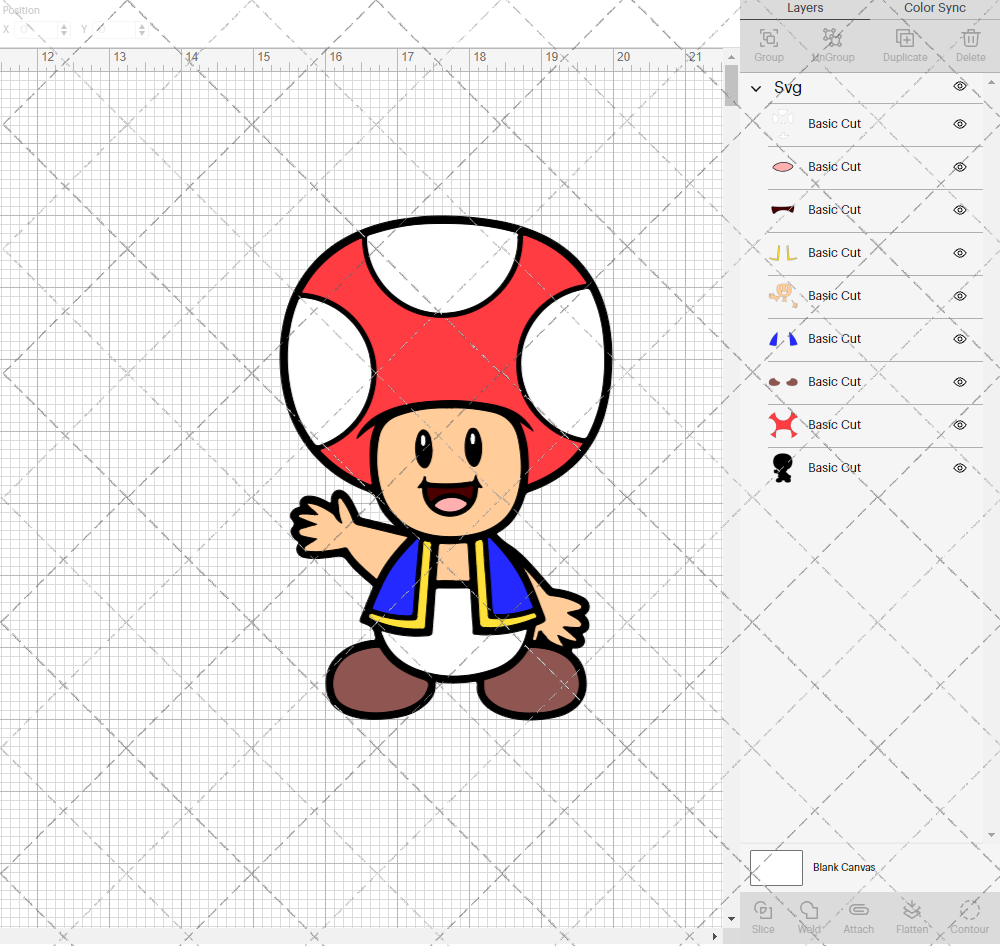The image size is (1000, 946).
Task: Click the layers panel scroll up arrow
Action: pyautogui.click(x=991, y=83)
